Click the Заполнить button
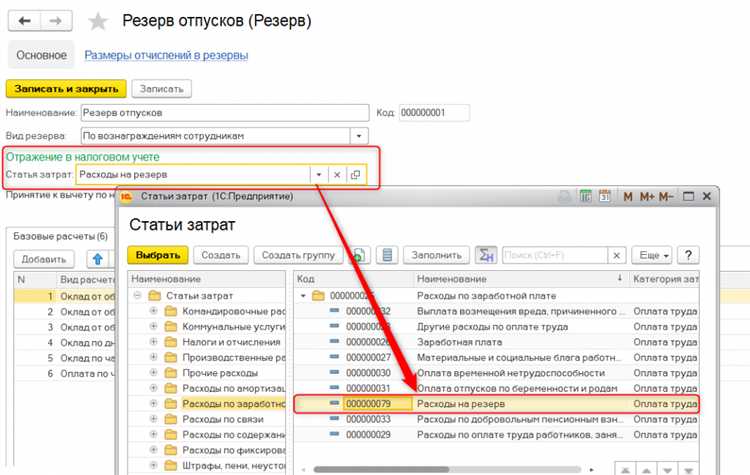The image size is (750, 475). tap(436, 255)
